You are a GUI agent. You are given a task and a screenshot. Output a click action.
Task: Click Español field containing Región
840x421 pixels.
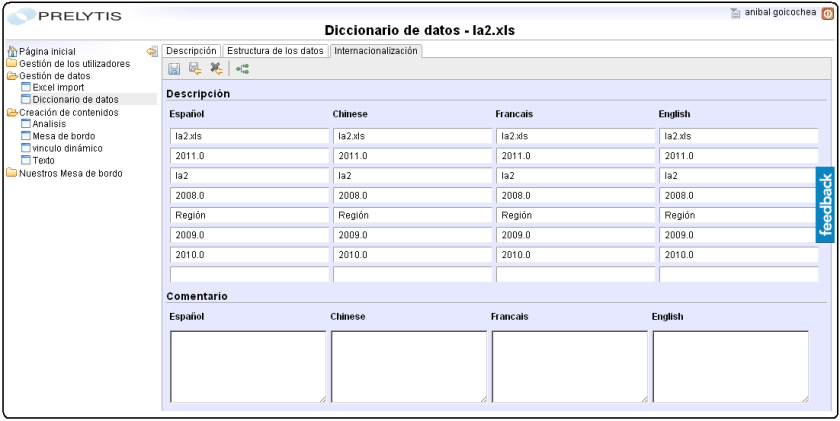(x=249, y=215)
